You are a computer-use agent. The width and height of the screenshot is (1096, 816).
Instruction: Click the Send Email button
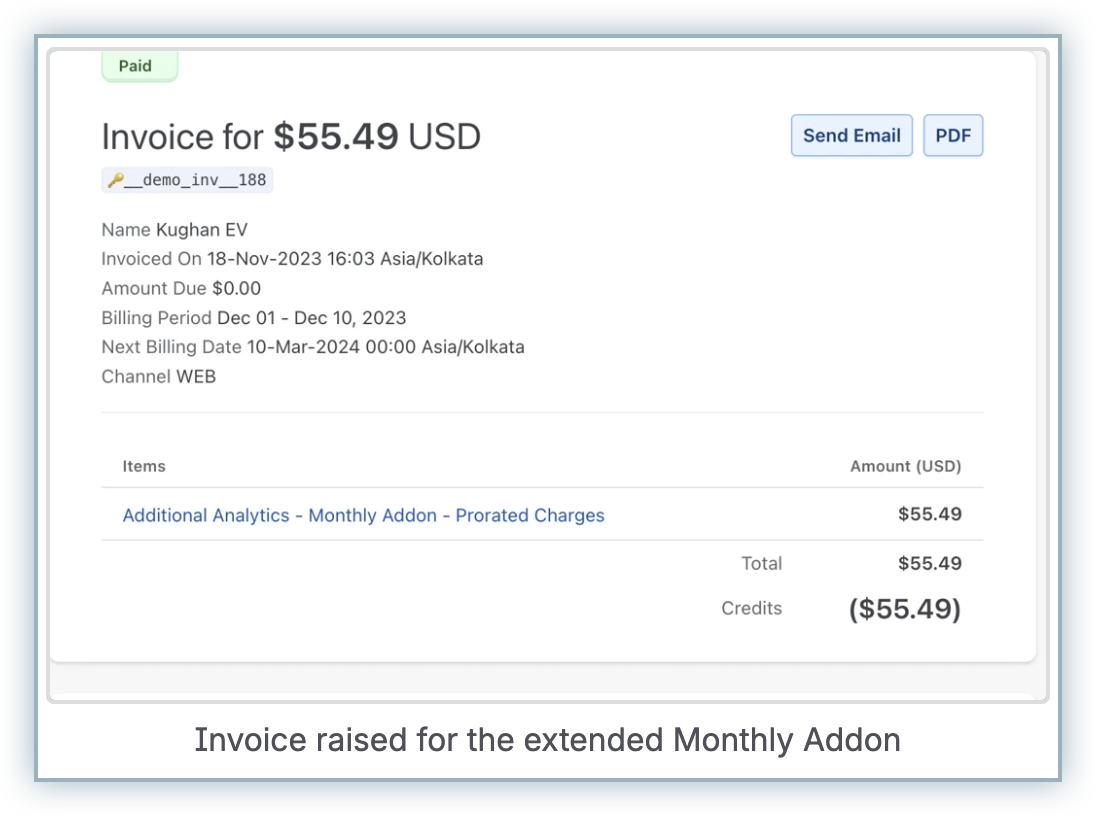tap(851, 136)
